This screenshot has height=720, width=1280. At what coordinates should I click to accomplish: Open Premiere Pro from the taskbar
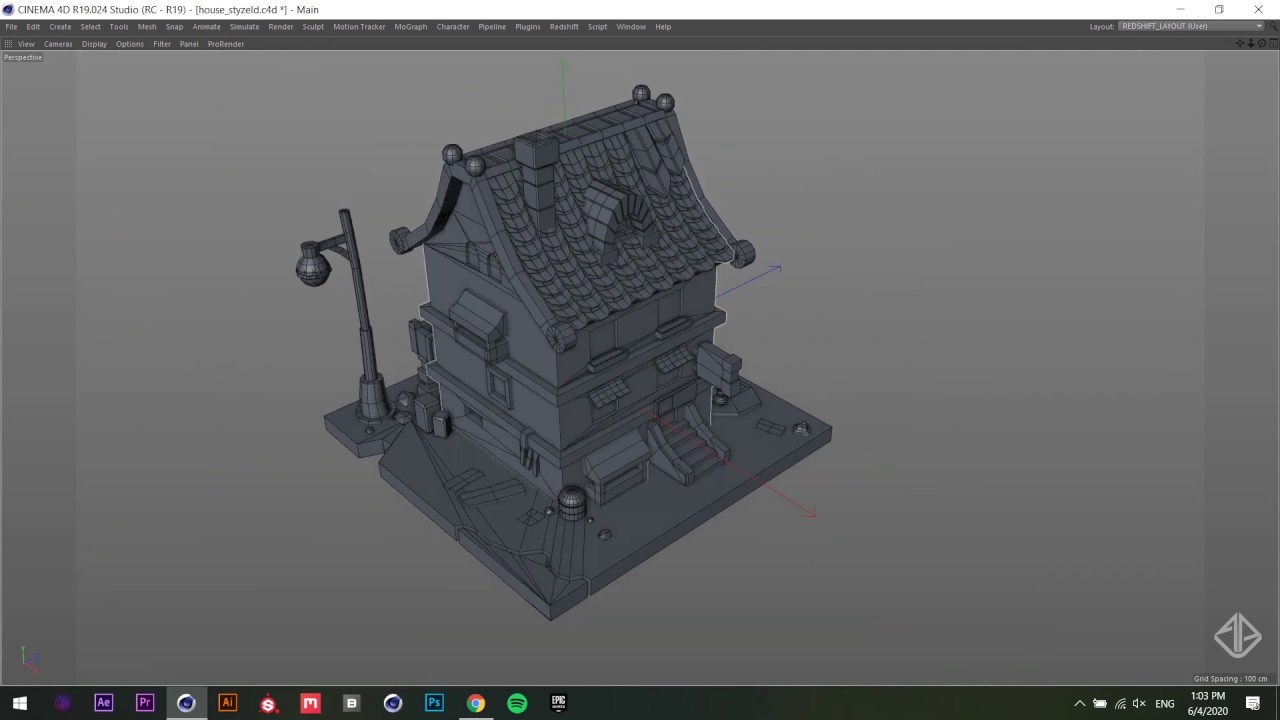145,703
